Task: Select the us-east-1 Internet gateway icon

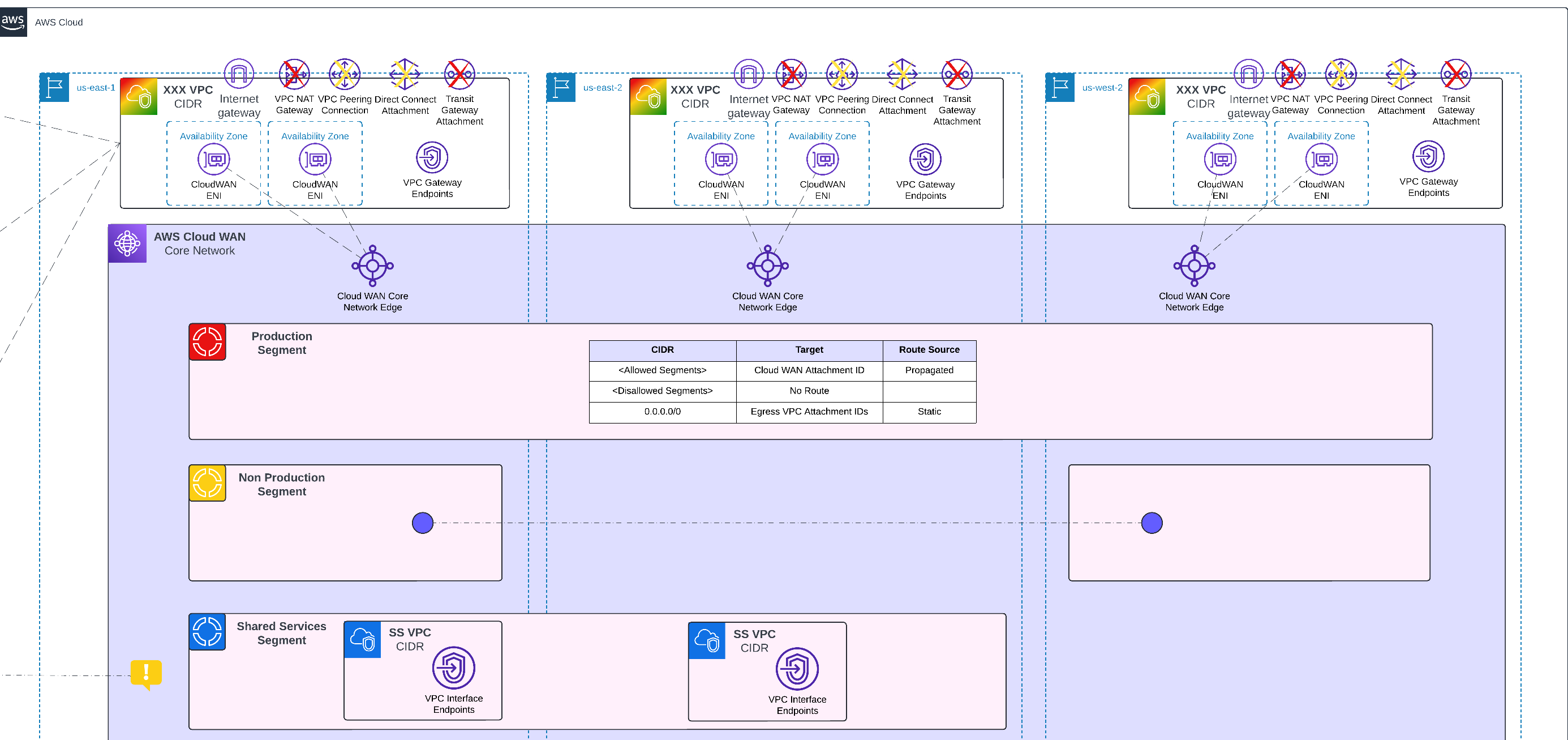Action: tap(239, 74)
